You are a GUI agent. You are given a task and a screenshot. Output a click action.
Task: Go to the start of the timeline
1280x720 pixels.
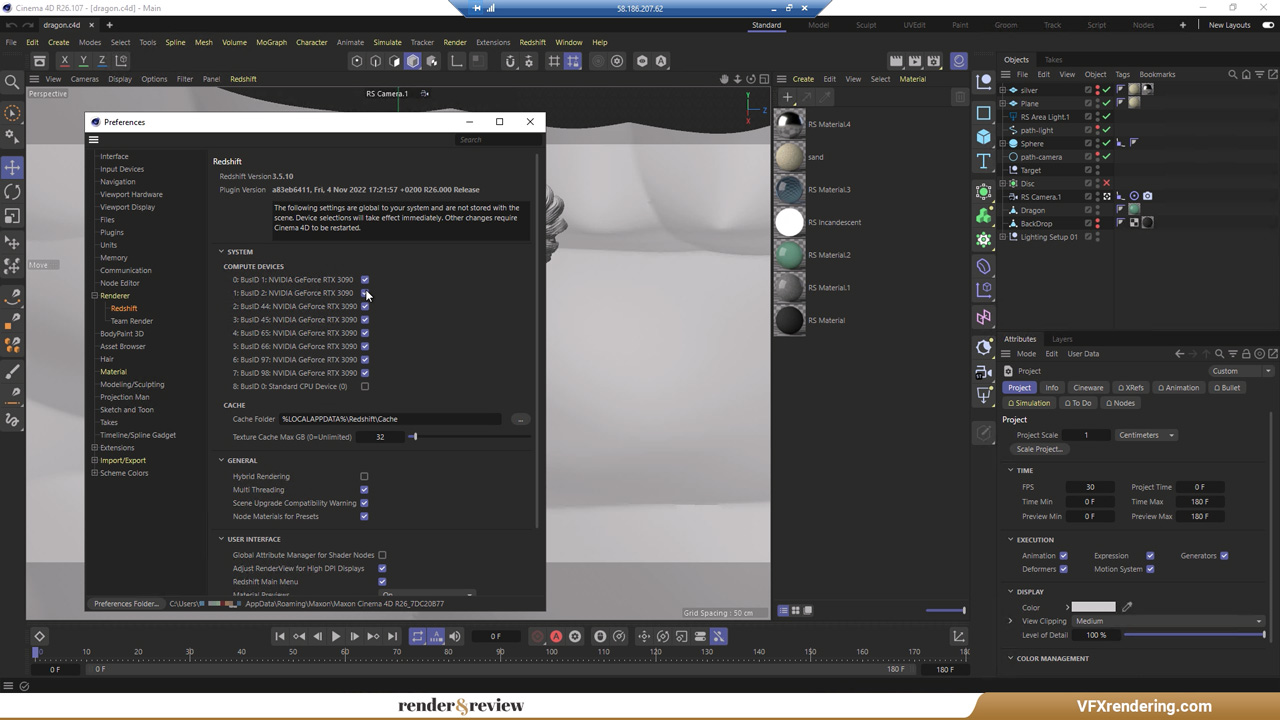tap(280, 636)
